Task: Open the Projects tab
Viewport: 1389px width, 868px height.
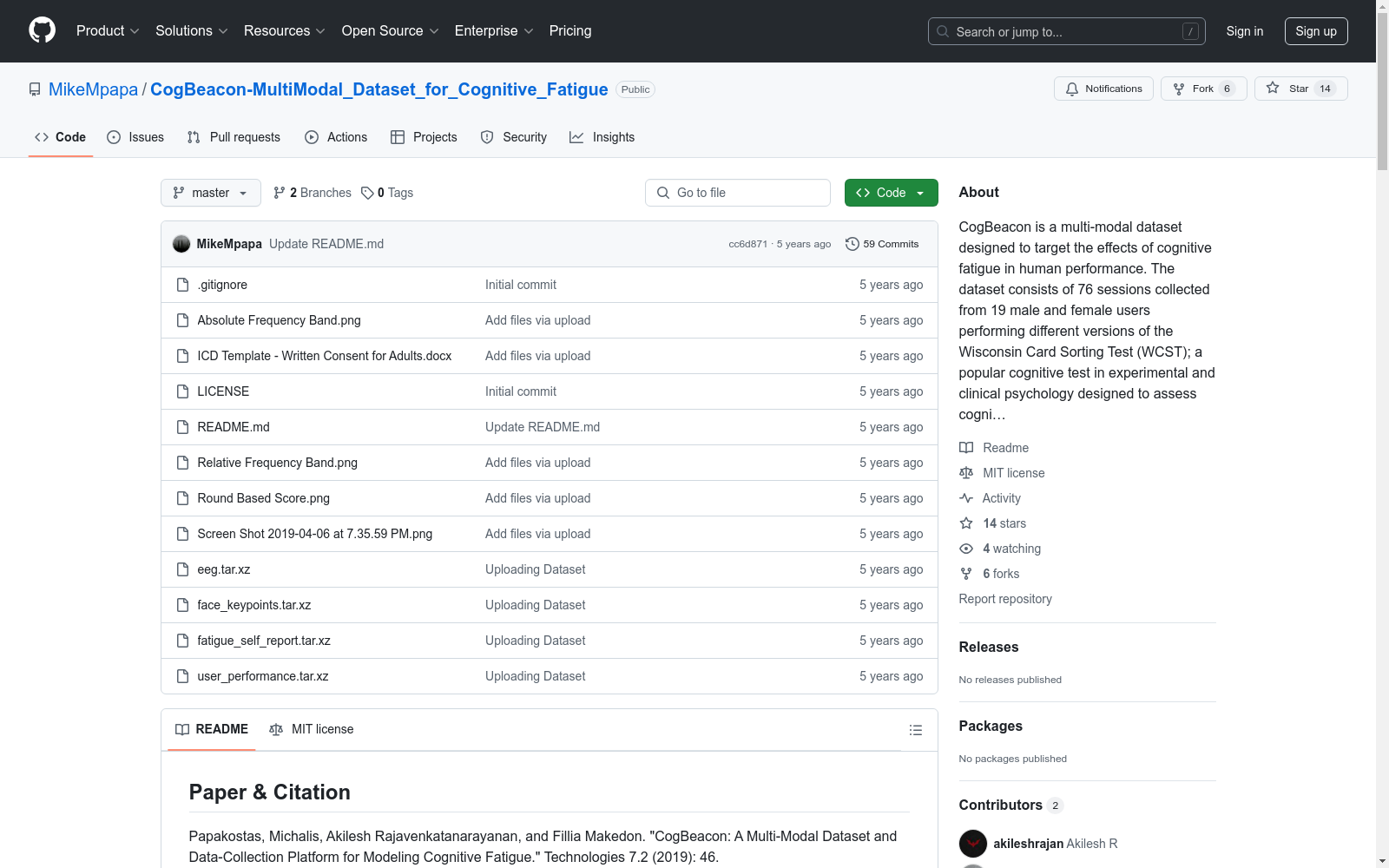Action: point(424,137)
